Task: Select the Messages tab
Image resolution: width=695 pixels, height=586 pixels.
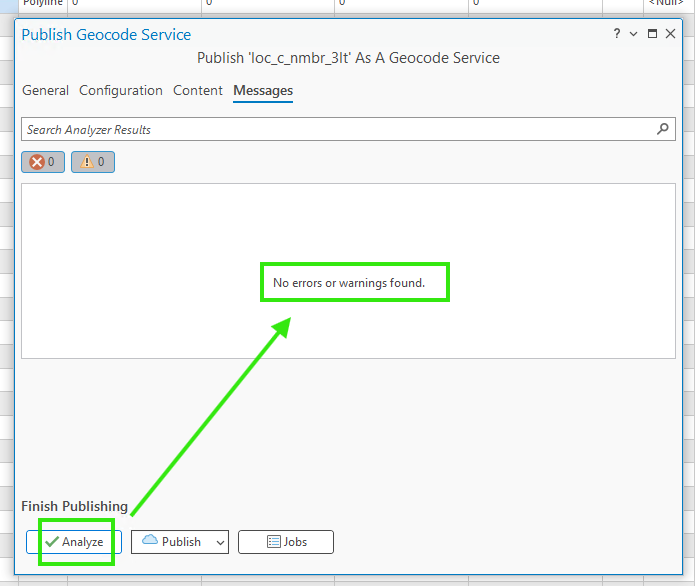Action: (x=263, y=91)
